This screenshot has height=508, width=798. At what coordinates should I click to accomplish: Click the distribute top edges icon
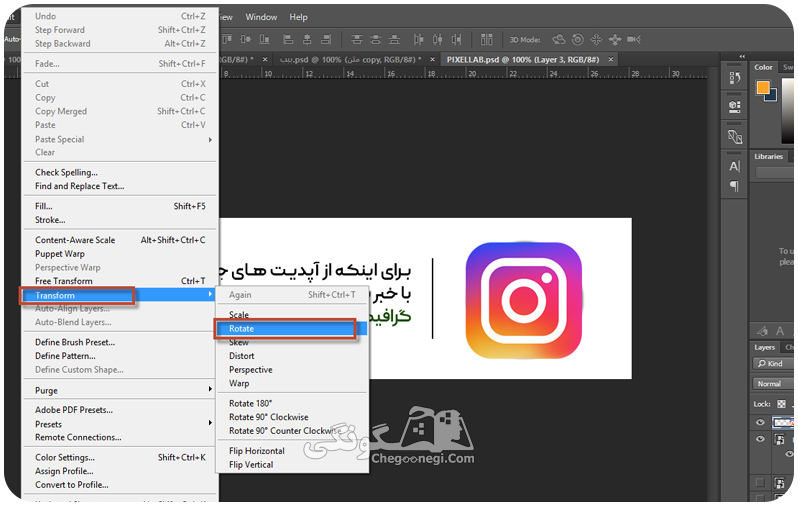(x=357, y=39)
